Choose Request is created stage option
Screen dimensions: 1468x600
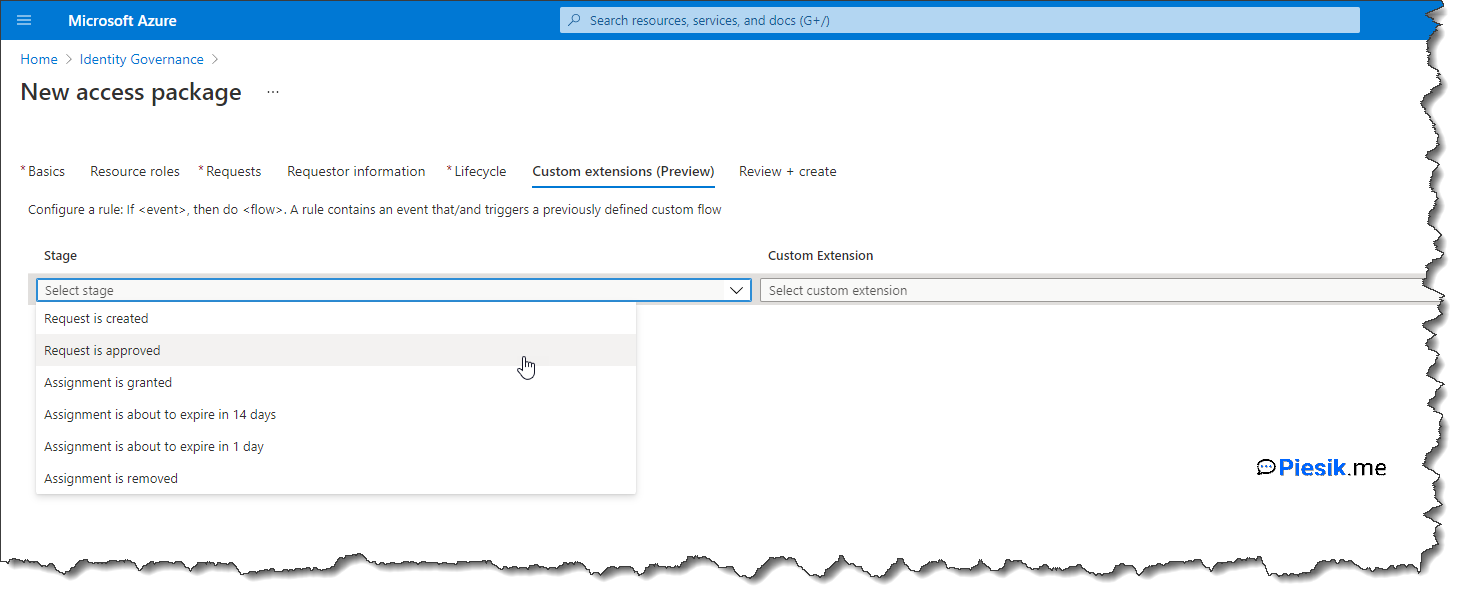coord(96,319)
